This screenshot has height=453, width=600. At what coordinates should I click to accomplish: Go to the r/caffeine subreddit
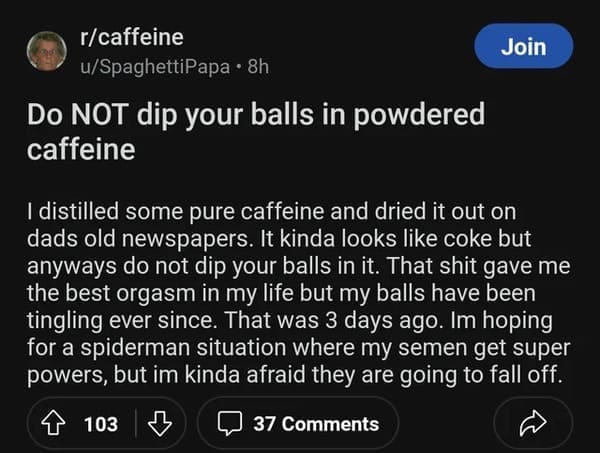[132, 39]
